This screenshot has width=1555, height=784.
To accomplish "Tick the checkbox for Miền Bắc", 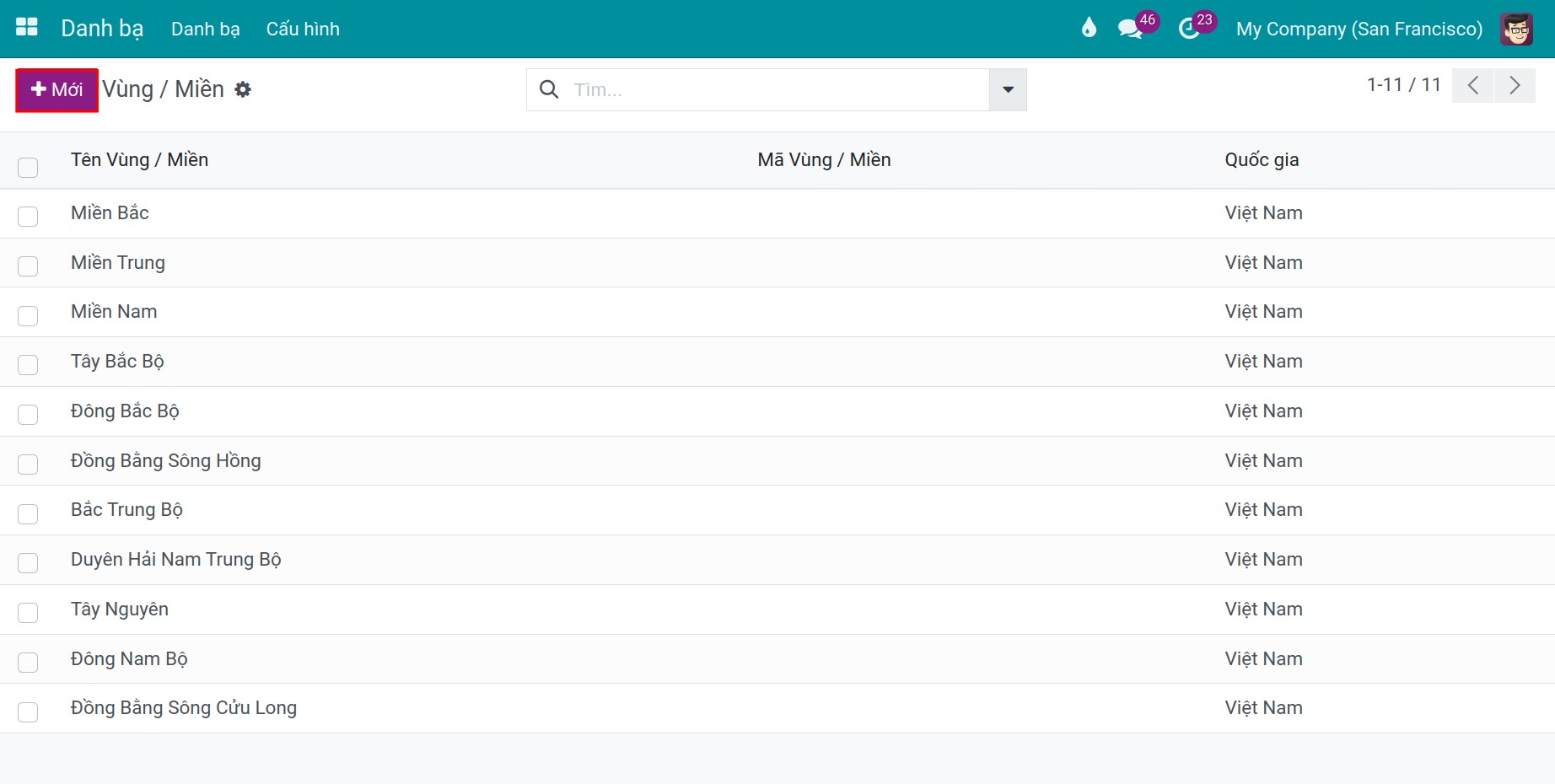I will coord(28,216).
